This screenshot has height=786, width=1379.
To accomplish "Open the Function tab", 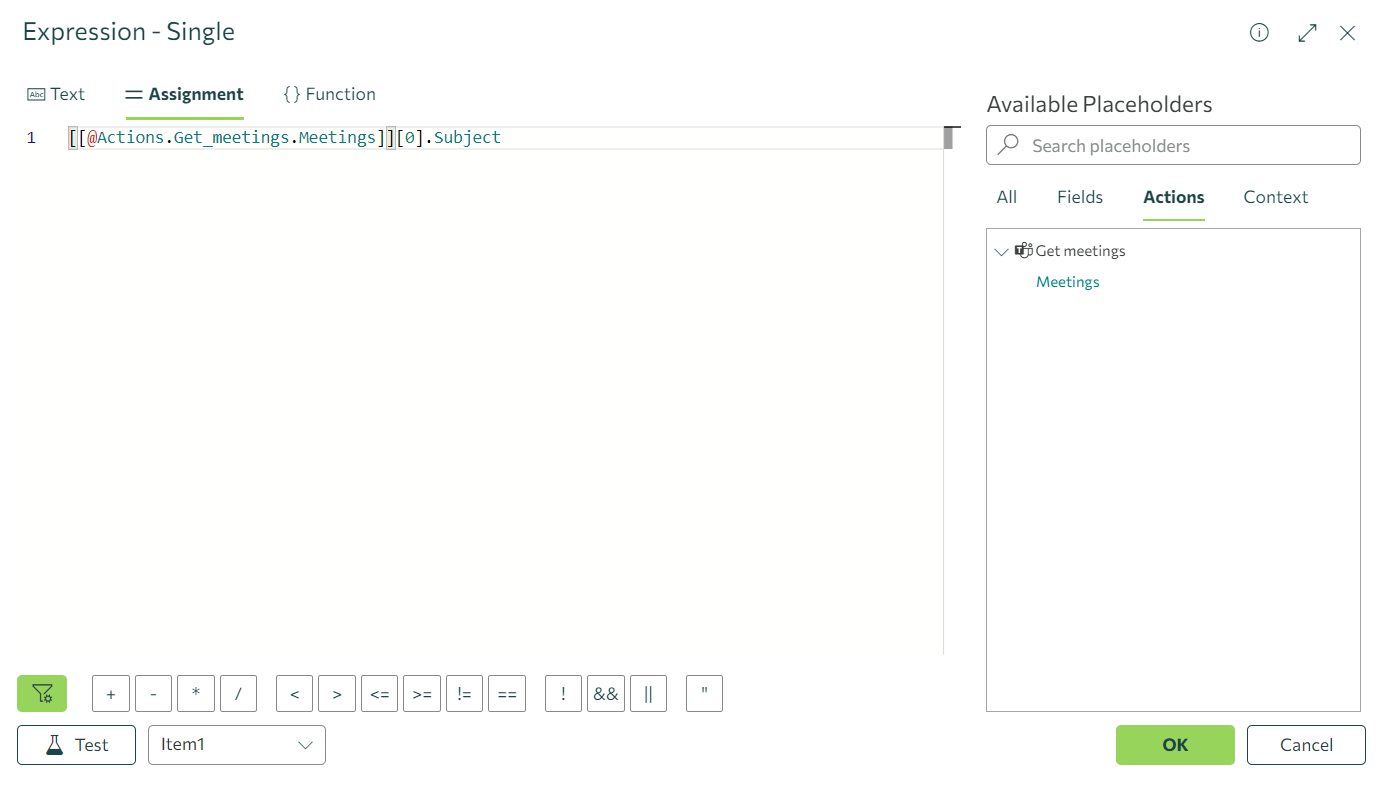I will 330,94.
